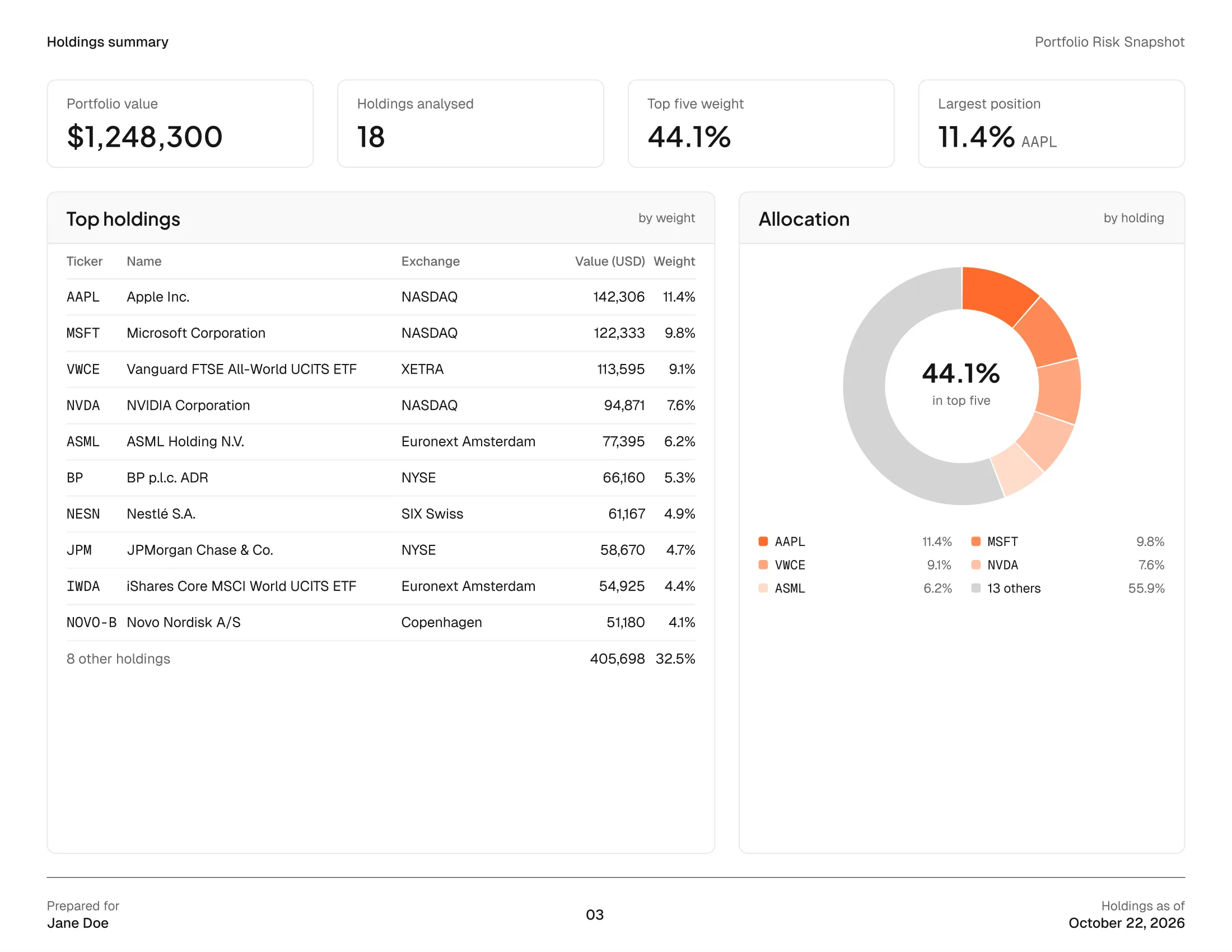Screen dimensions: 1232x952
Task: Click the 'Nestlé S.A.' name cell
Action: pyautogui.click(x=161, y=514)
